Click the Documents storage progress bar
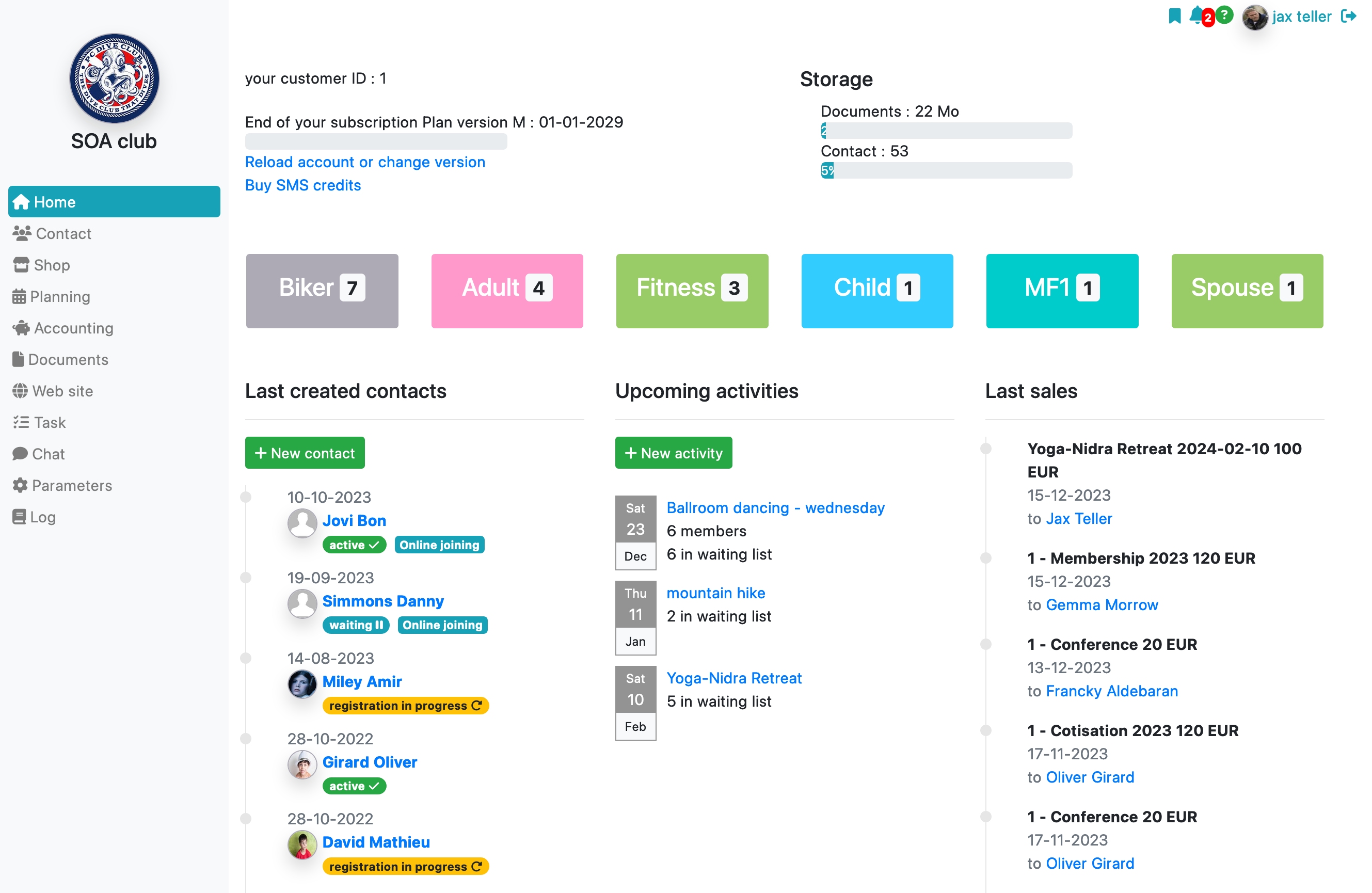Screen dimensions: 1372x893 946,131
